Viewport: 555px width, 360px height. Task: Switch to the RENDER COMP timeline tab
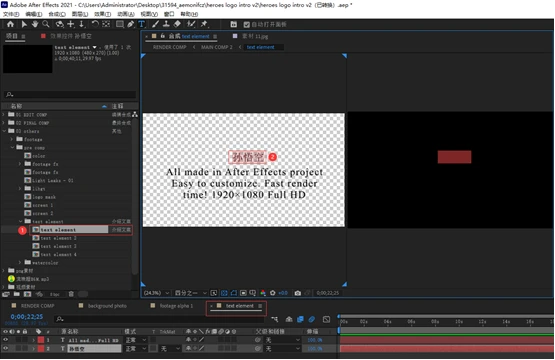tap(38, 306)
